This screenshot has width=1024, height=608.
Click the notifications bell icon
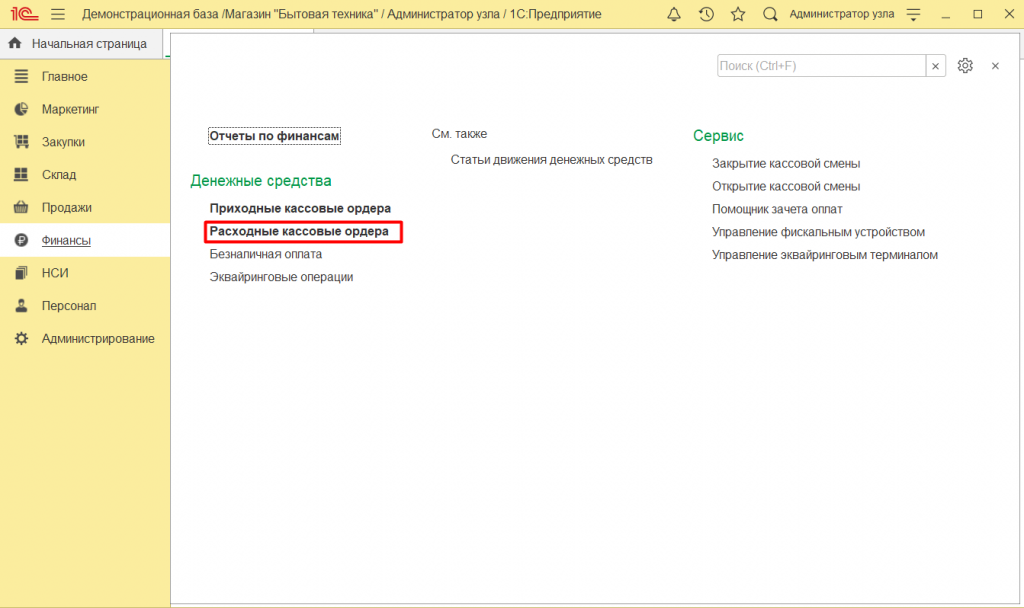pyautogui.click(x=674, y=14)
